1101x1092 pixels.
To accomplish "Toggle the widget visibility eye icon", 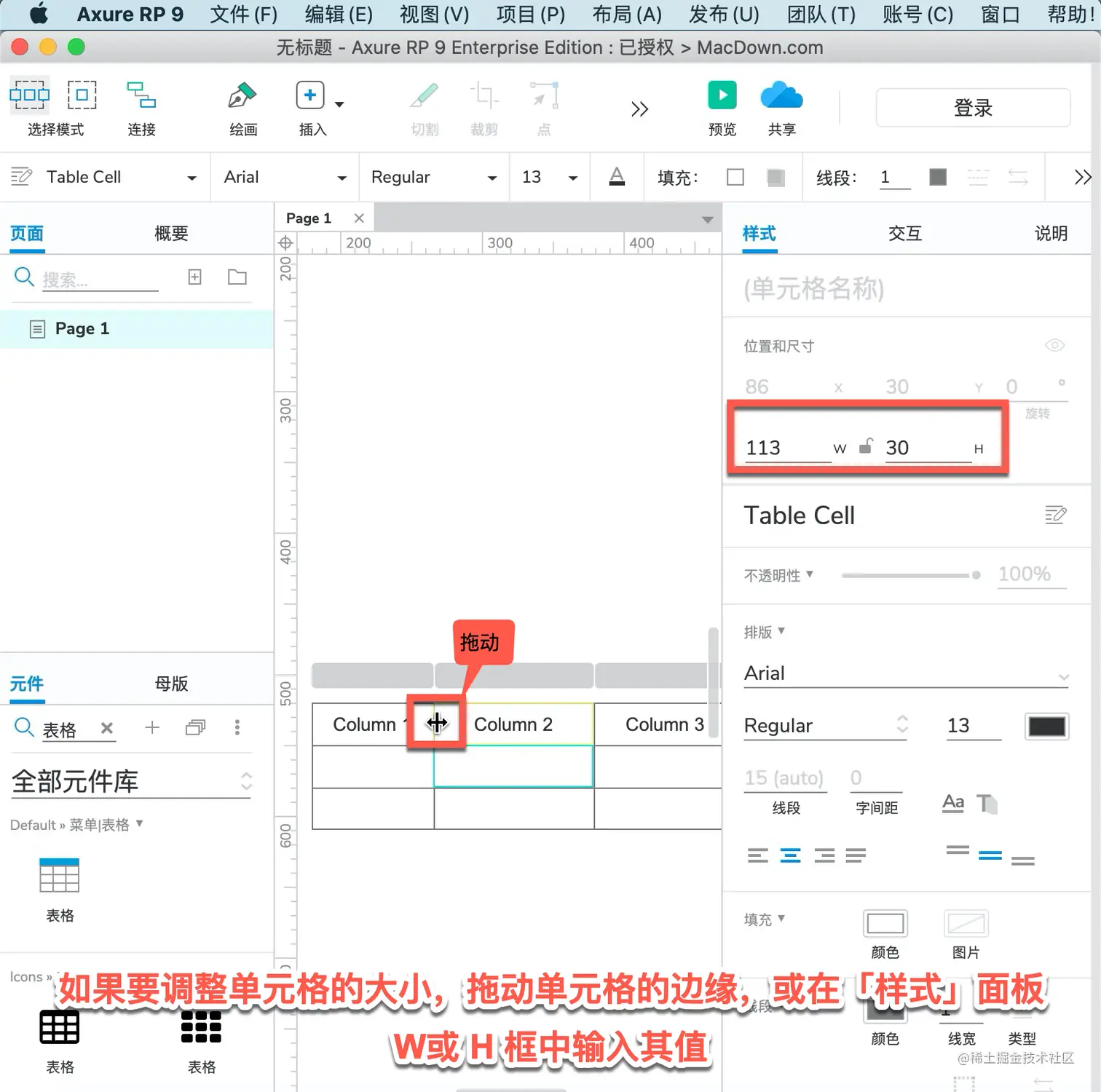I will [x=1054, y=345].
